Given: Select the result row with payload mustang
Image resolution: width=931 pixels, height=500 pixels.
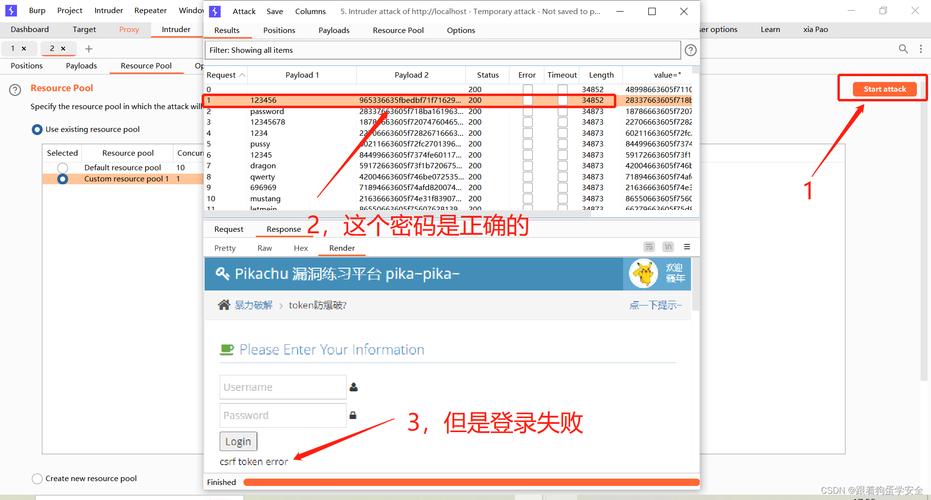Looking at the screenshot, I should tap(448, 199).
